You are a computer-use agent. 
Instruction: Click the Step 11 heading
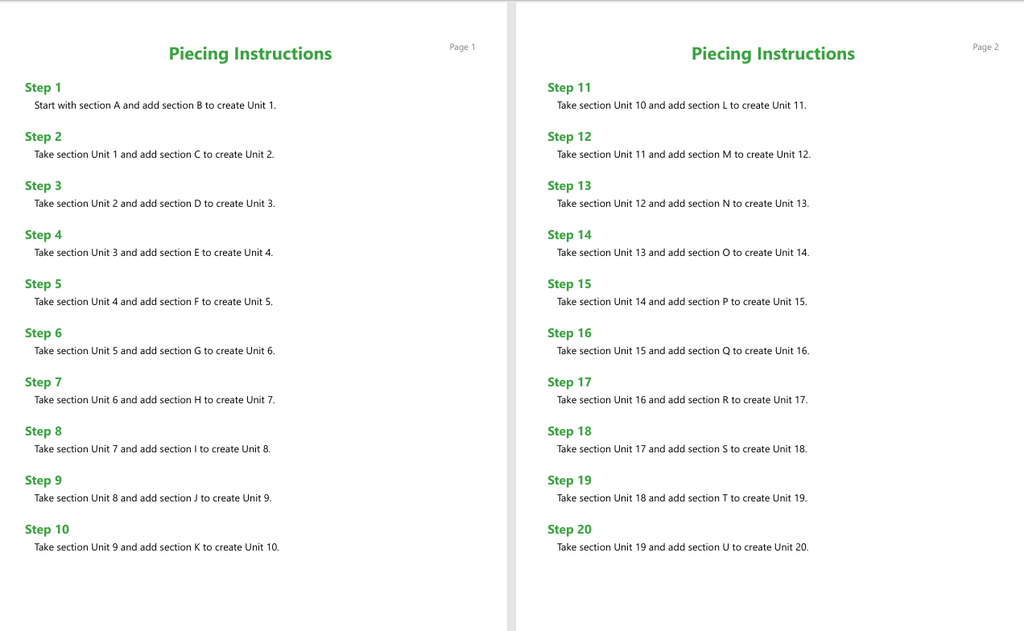(x=569, y=88)
